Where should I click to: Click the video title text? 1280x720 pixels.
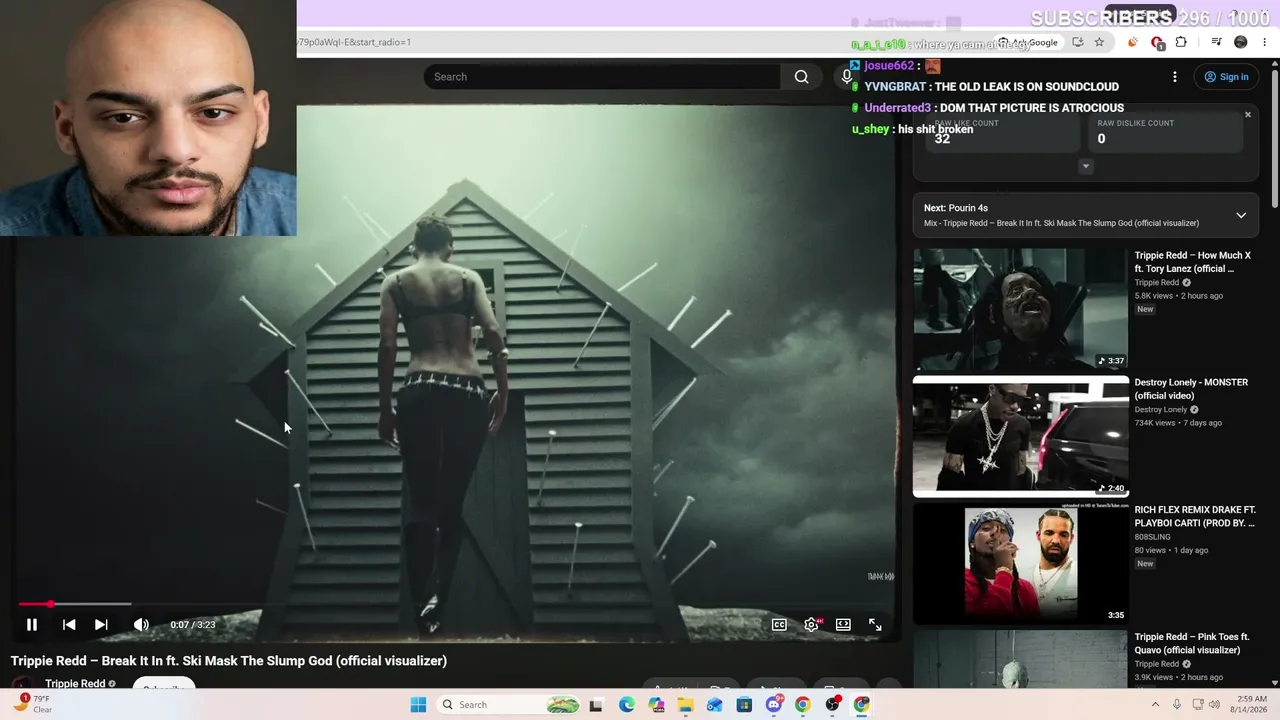point(229,661)
